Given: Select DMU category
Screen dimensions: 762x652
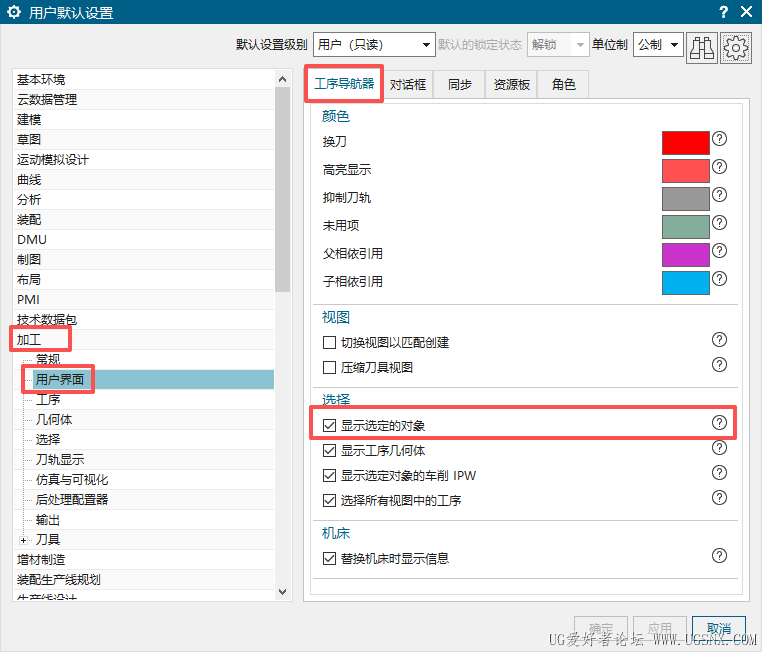Looking at the screenshot, I should pyautogui.click(x=144, y=240).
